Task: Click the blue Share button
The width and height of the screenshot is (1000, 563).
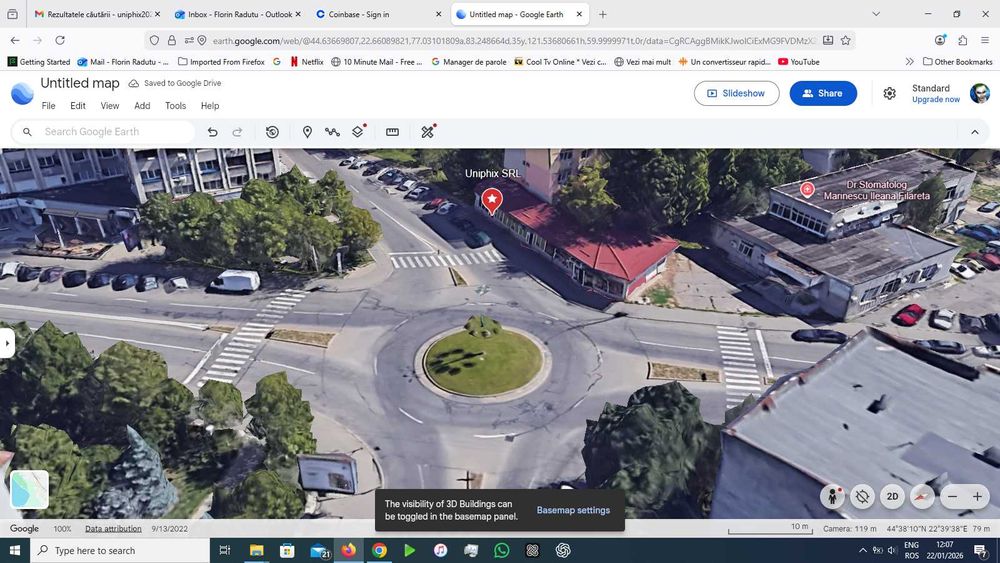Action: (x=823, y=93)
